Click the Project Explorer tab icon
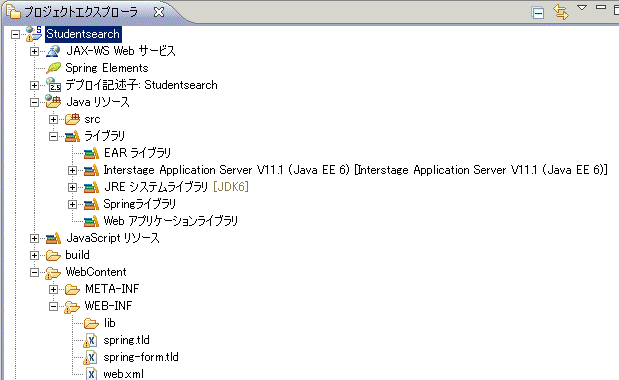 pos(13,12)
